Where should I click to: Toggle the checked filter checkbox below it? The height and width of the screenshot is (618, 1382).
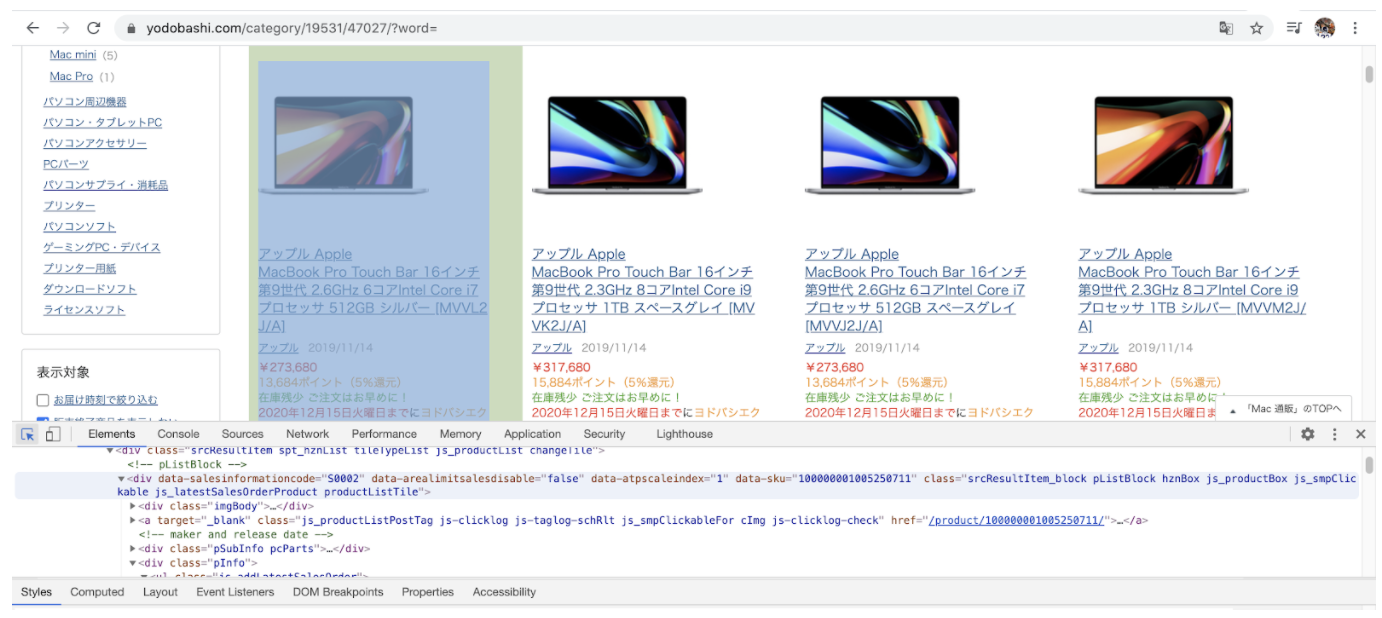[x=41, y=418]
